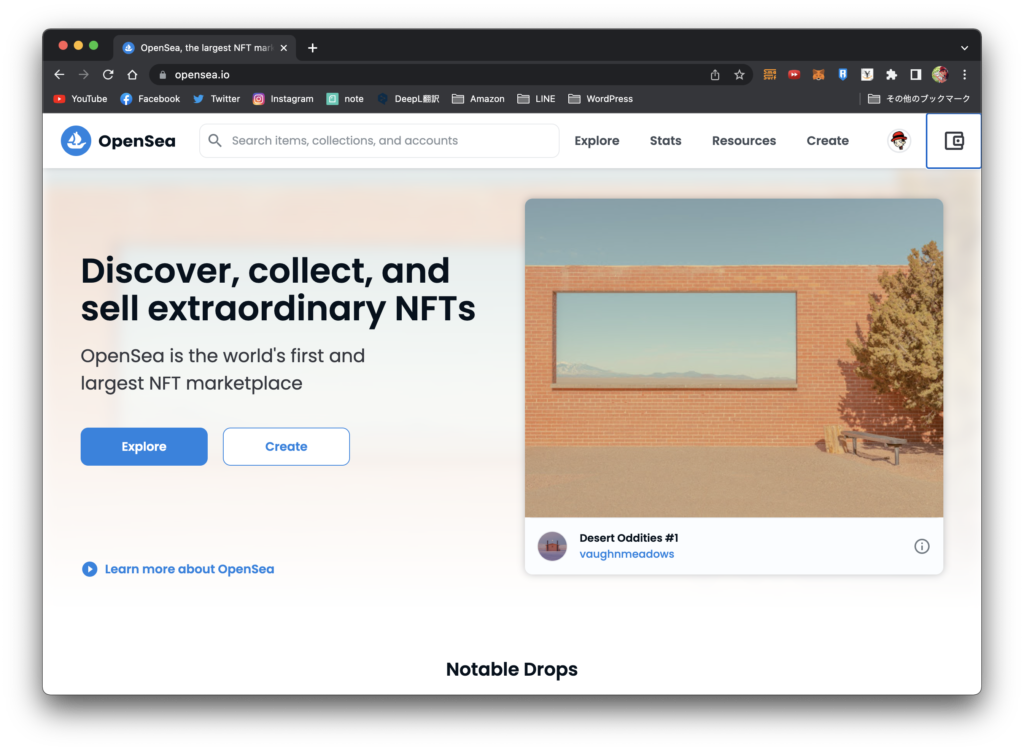Open the その他のブックマーク folder
Image resolution: width=1024 pixels, height=751 pixels.
pyautogui.click(x=919, y=99)
